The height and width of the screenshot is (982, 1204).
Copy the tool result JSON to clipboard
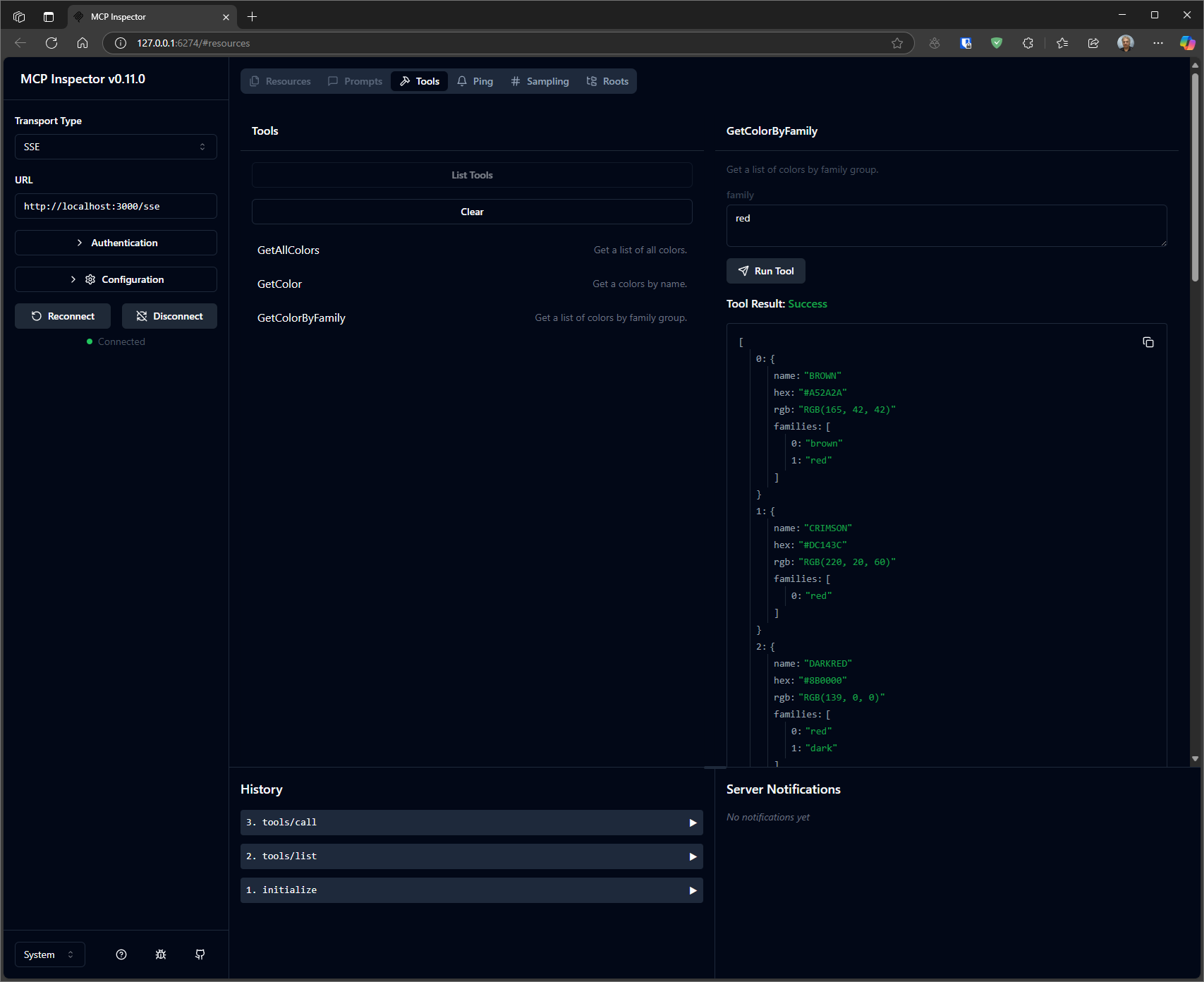pos(1148,342)
